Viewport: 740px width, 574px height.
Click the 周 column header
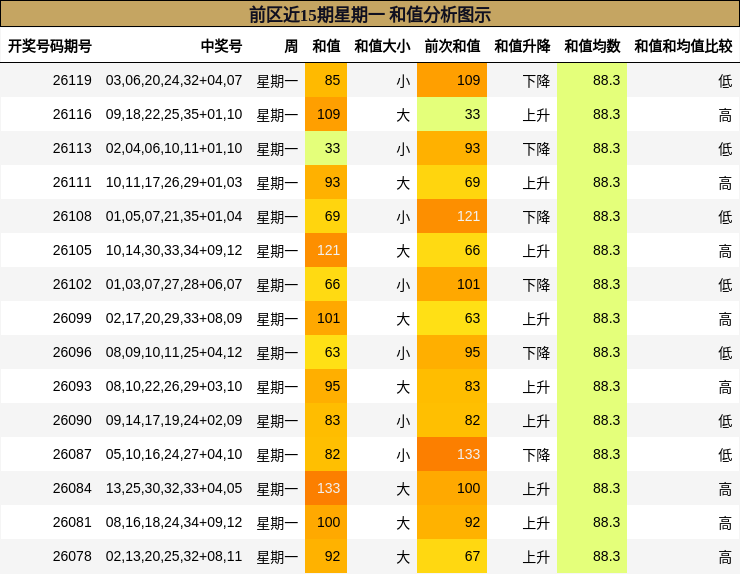[291, 46]
